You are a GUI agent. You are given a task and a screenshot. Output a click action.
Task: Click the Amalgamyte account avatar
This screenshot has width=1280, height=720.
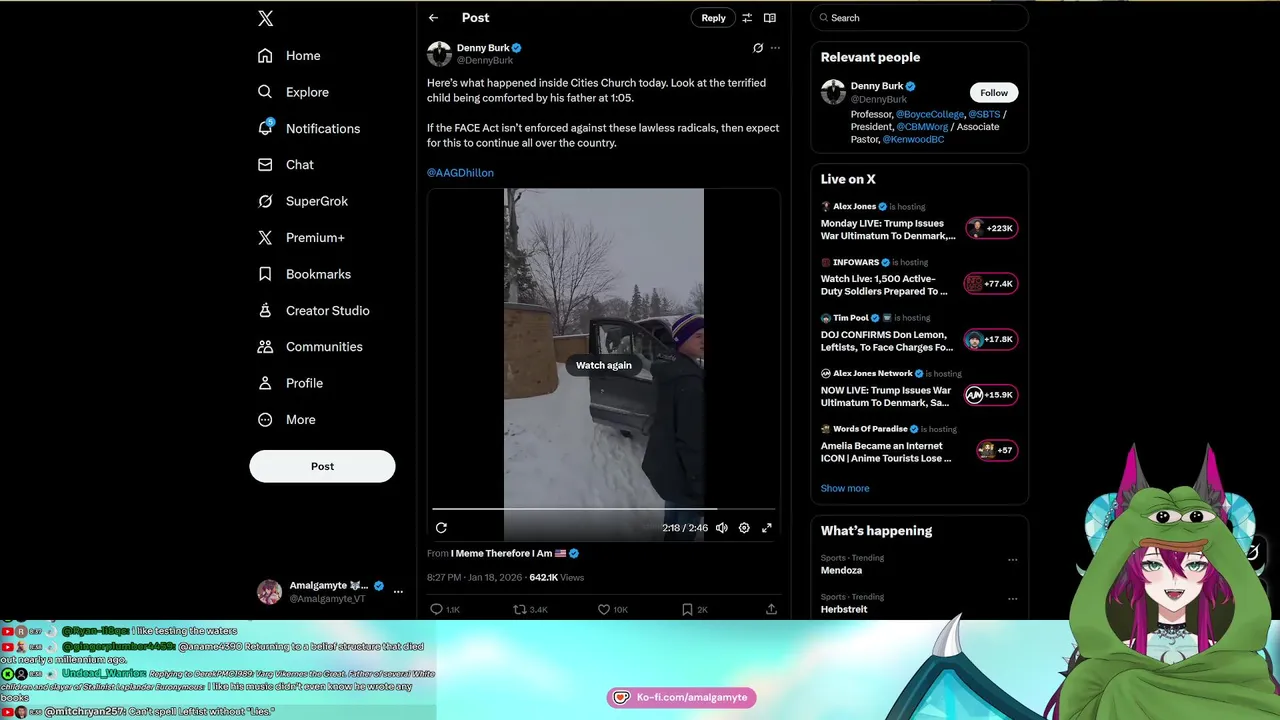(269, 592)
